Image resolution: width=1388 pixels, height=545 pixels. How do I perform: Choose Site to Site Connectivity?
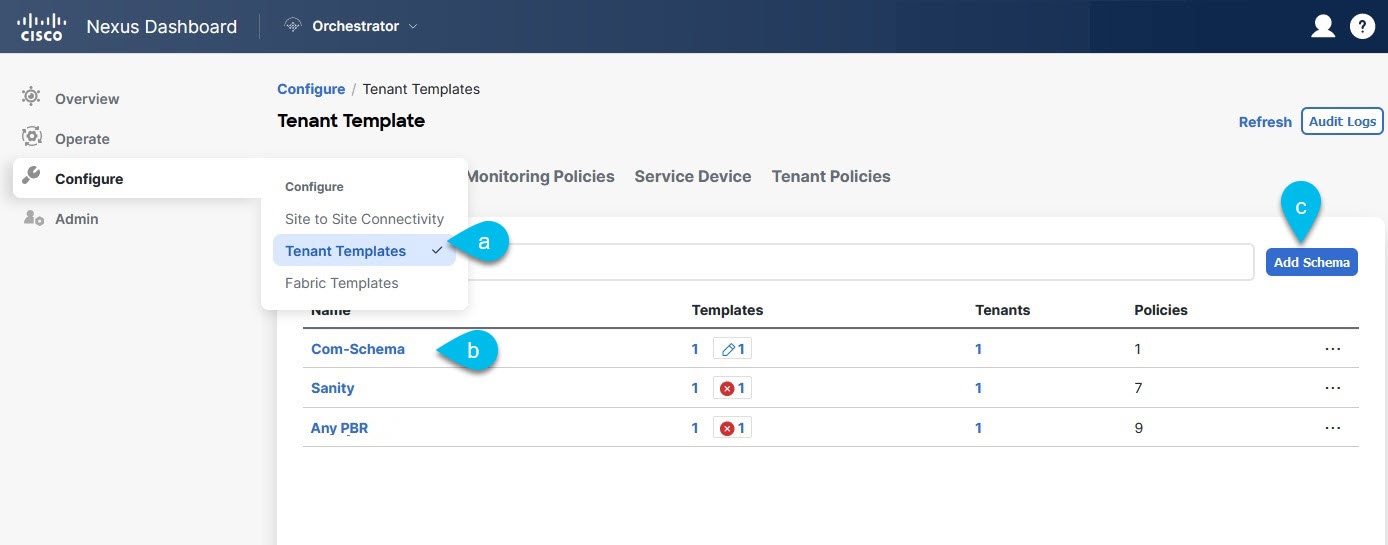click(x=364, y=219)
